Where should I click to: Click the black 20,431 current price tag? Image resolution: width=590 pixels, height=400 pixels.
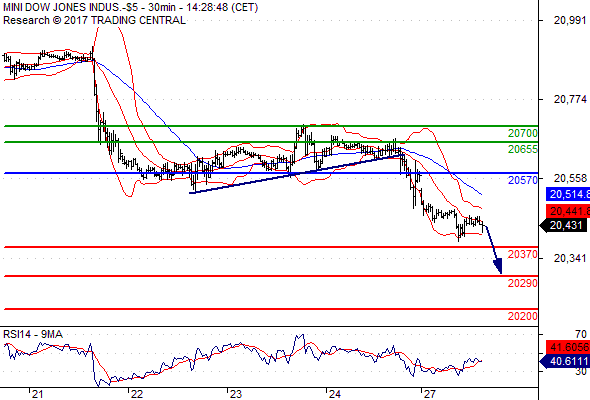563,226
